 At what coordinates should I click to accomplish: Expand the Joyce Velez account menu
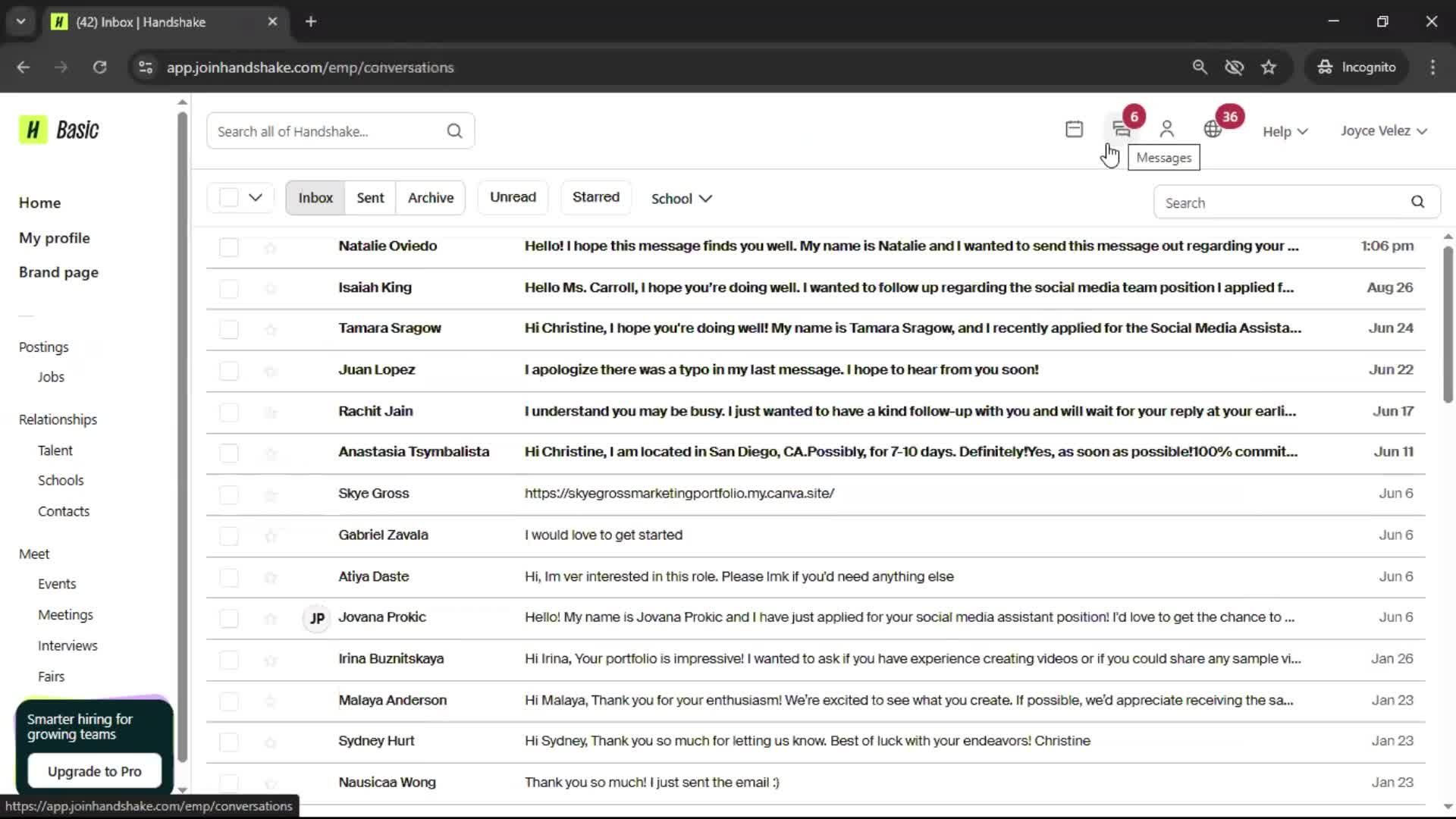(1383, 131)
